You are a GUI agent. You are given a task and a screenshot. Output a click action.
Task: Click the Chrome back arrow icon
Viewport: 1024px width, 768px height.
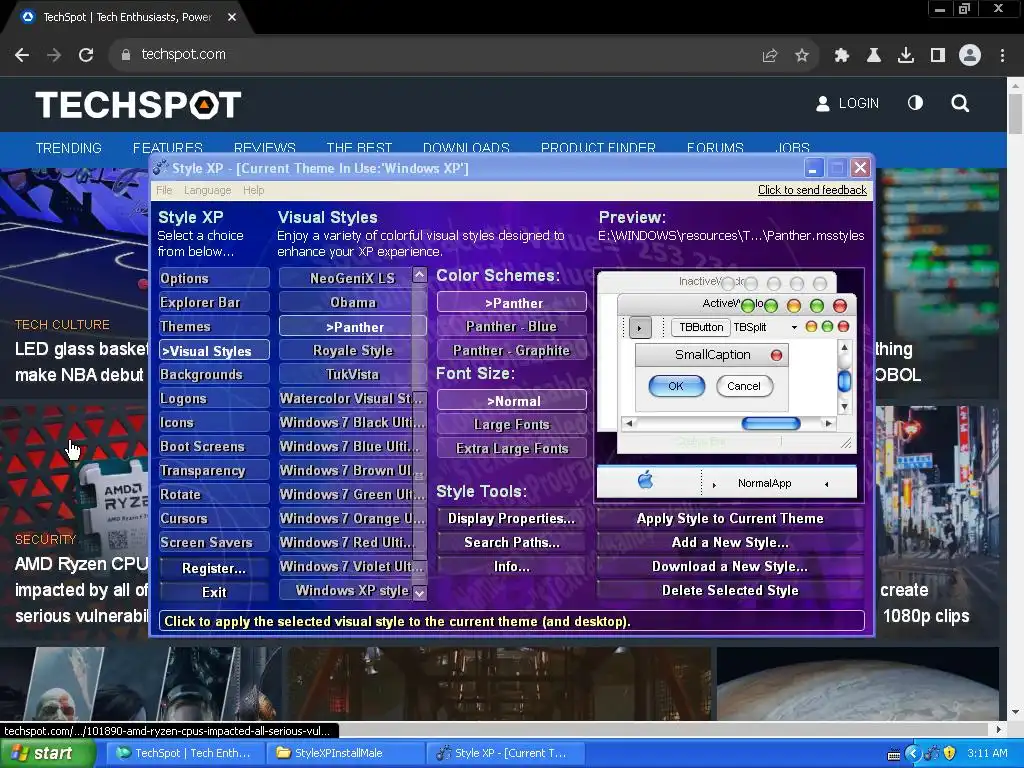pos(22,56)
